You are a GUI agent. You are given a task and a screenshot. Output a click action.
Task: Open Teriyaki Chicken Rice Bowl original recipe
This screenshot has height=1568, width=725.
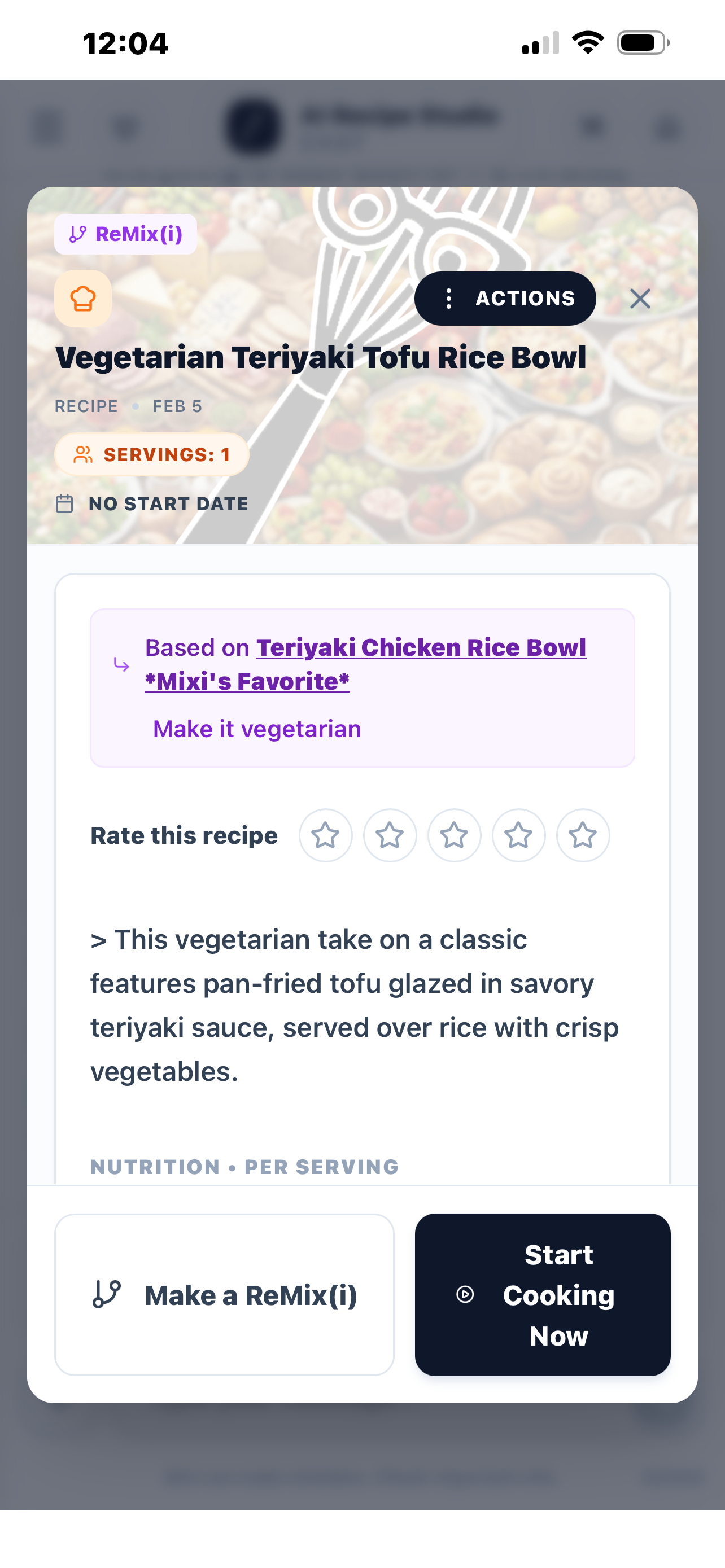tap(421, 647)
